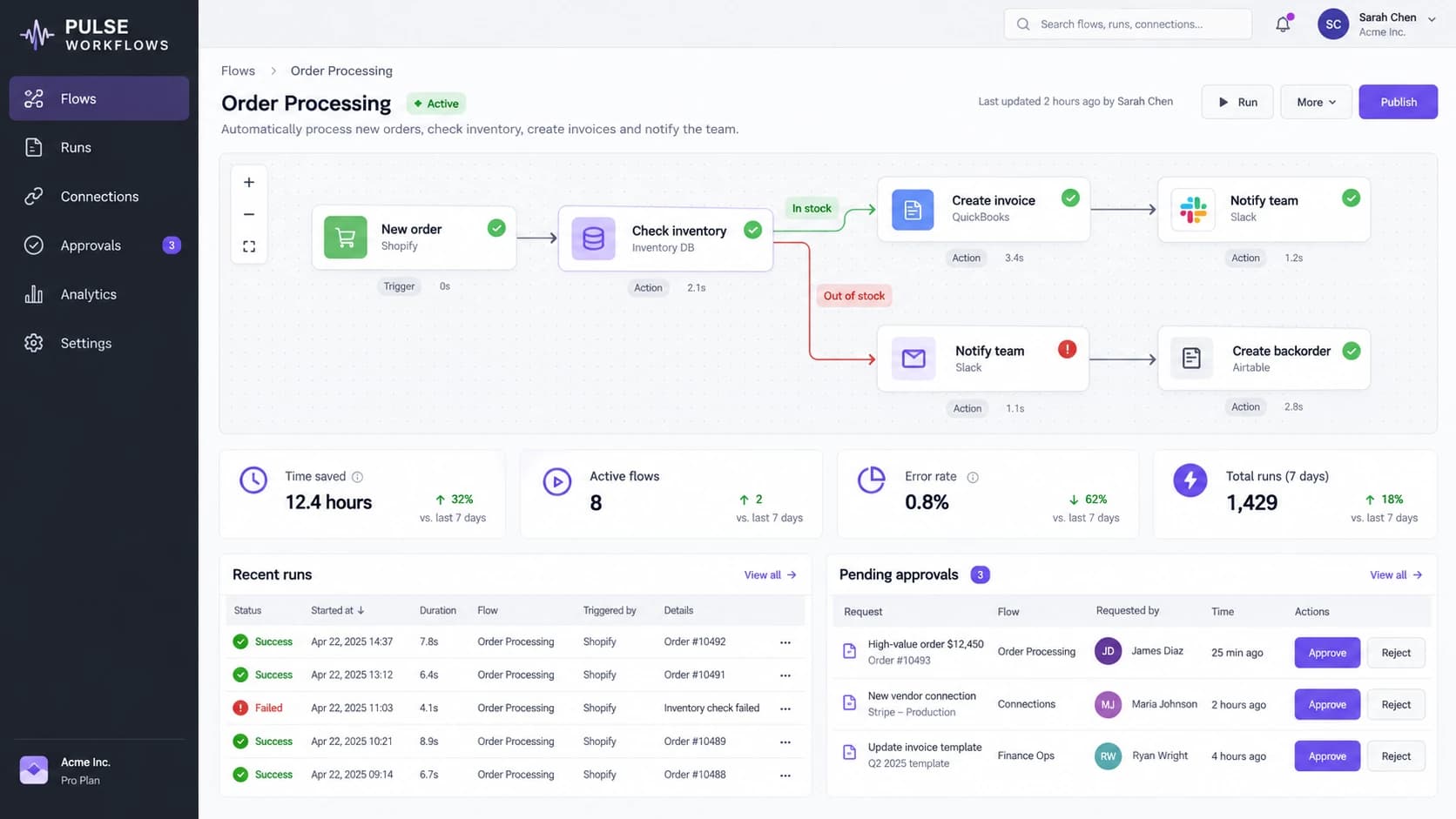Open Flows in the sidebar
Viewport: 1456px width, 819px height.
pos(99,98)
